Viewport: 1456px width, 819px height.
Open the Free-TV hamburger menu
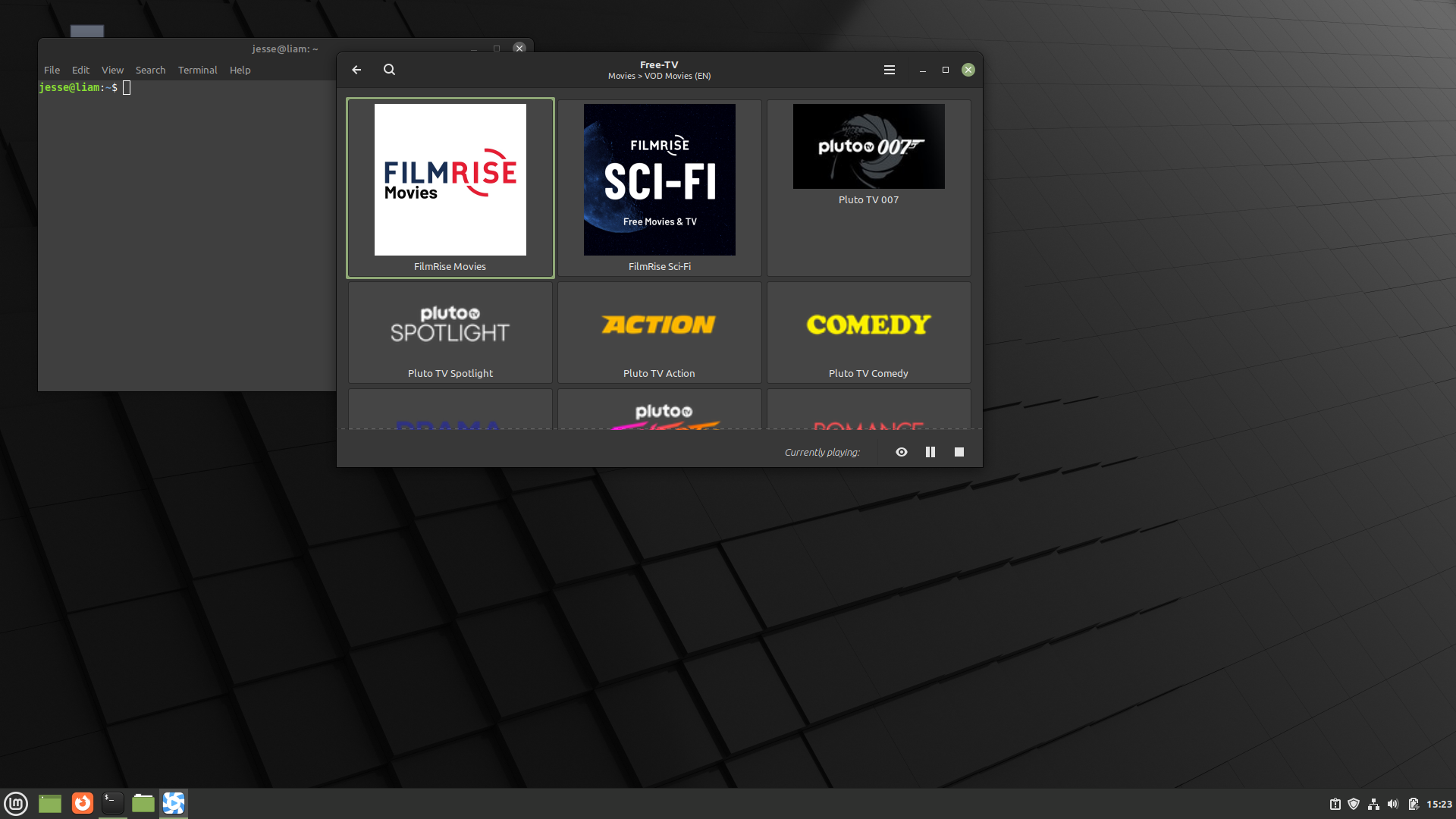[890, 70]
